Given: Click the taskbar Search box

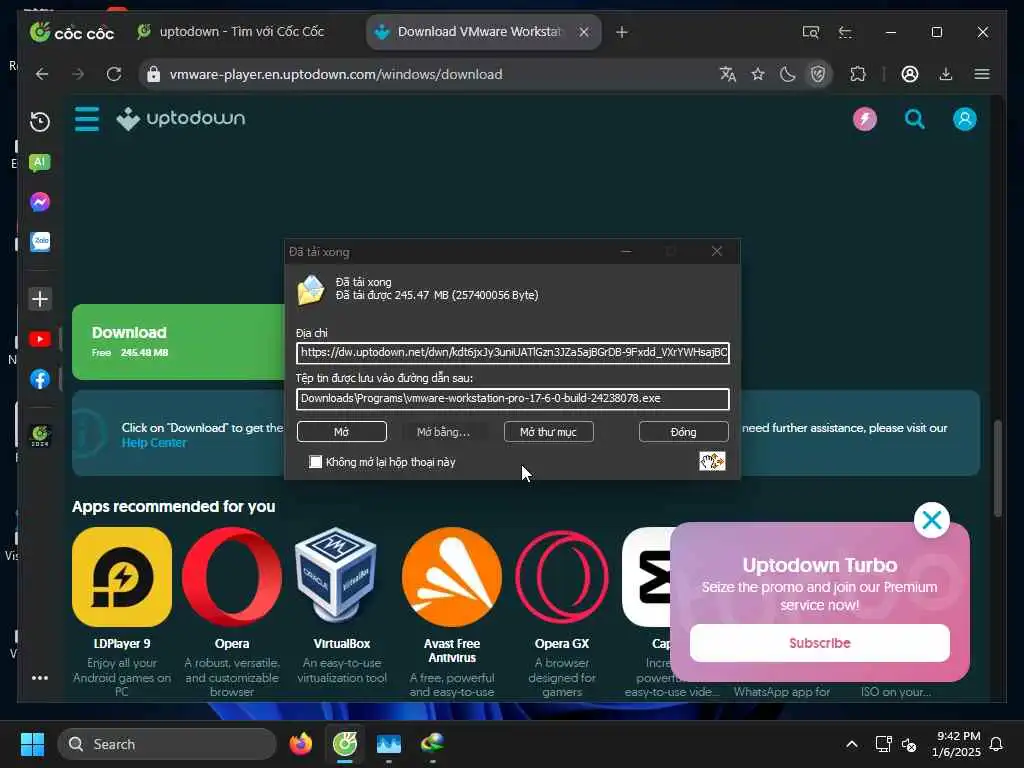Looking at the screenshot, I should (x=167, y=744).
